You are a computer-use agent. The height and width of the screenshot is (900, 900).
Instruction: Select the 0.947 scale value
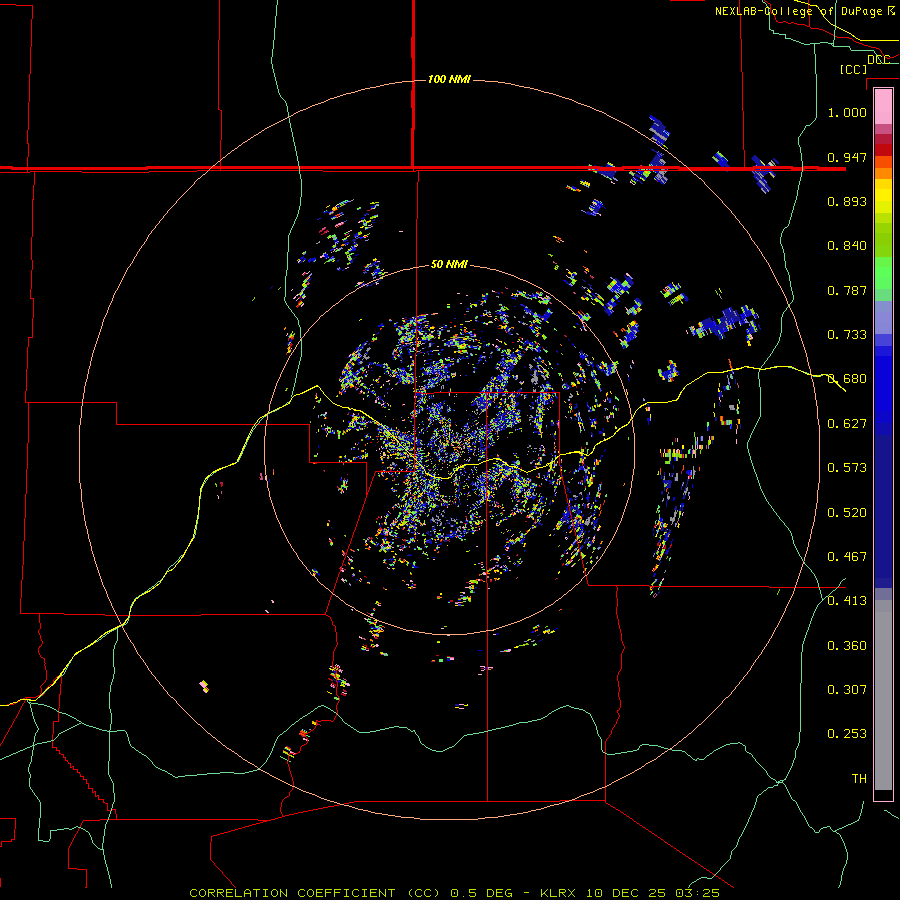pyautogui.click(x=847, y=157)
